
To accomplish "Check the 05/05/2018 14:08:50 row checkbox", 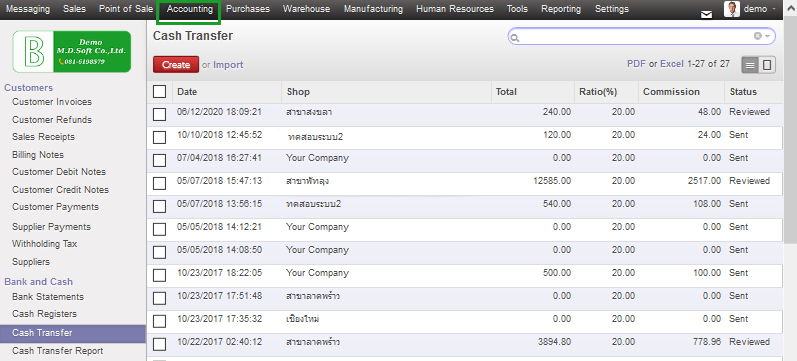I will point(160,252).
